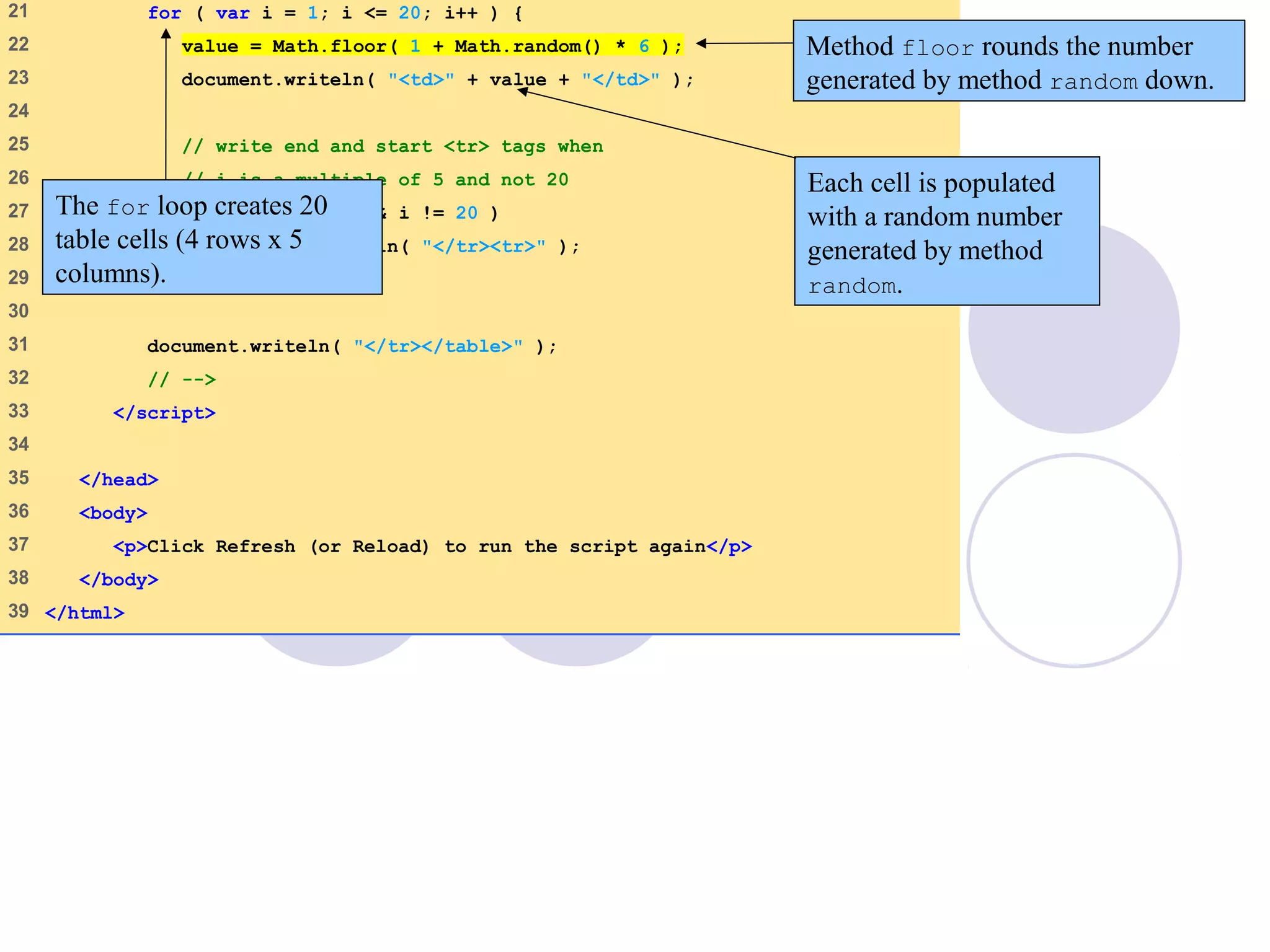The image size is (1270, 952).
Task: Click the 'for loop creates 20' callout
Action: click(x=212, y=238)
